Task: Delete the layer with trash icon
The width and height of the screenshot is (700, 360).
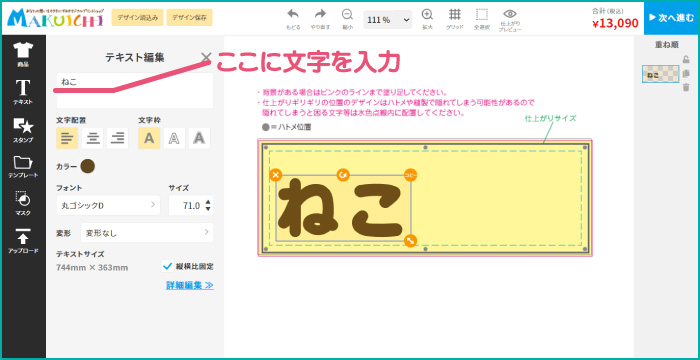Action: pos(686,88)
